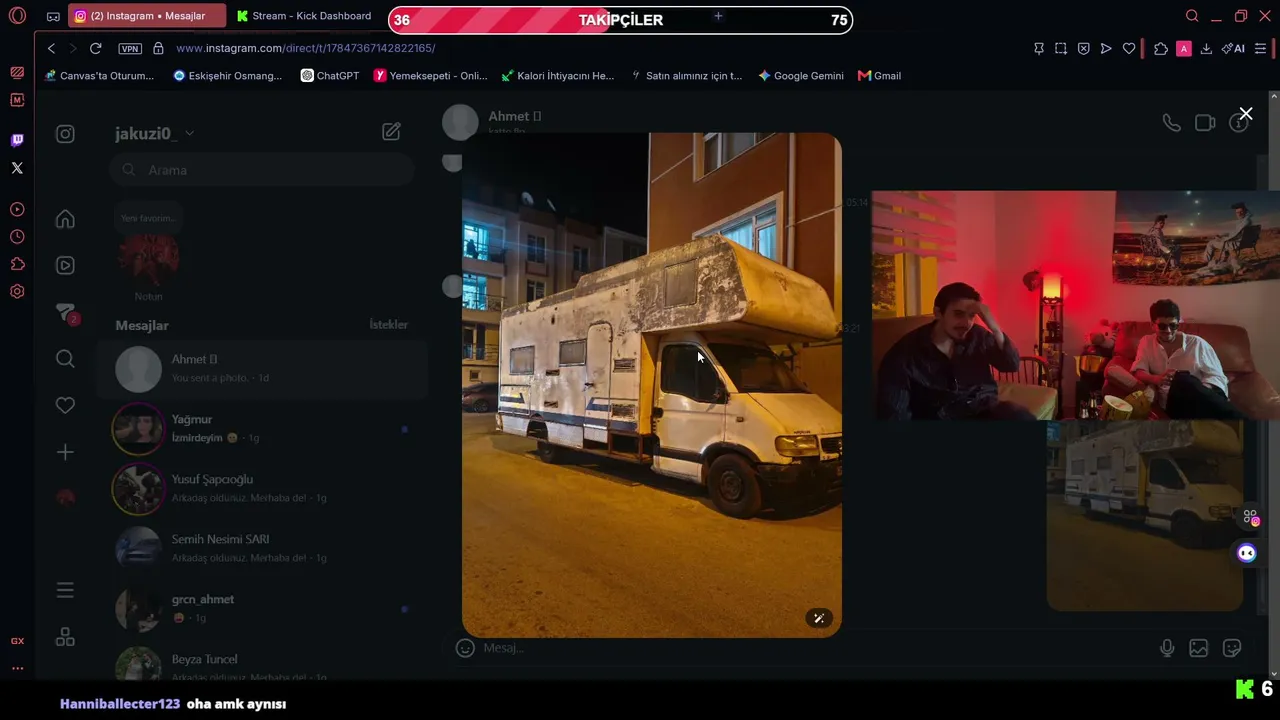
Task: Open the Yemeksepeti bookmark
Action: click(431, 76)
